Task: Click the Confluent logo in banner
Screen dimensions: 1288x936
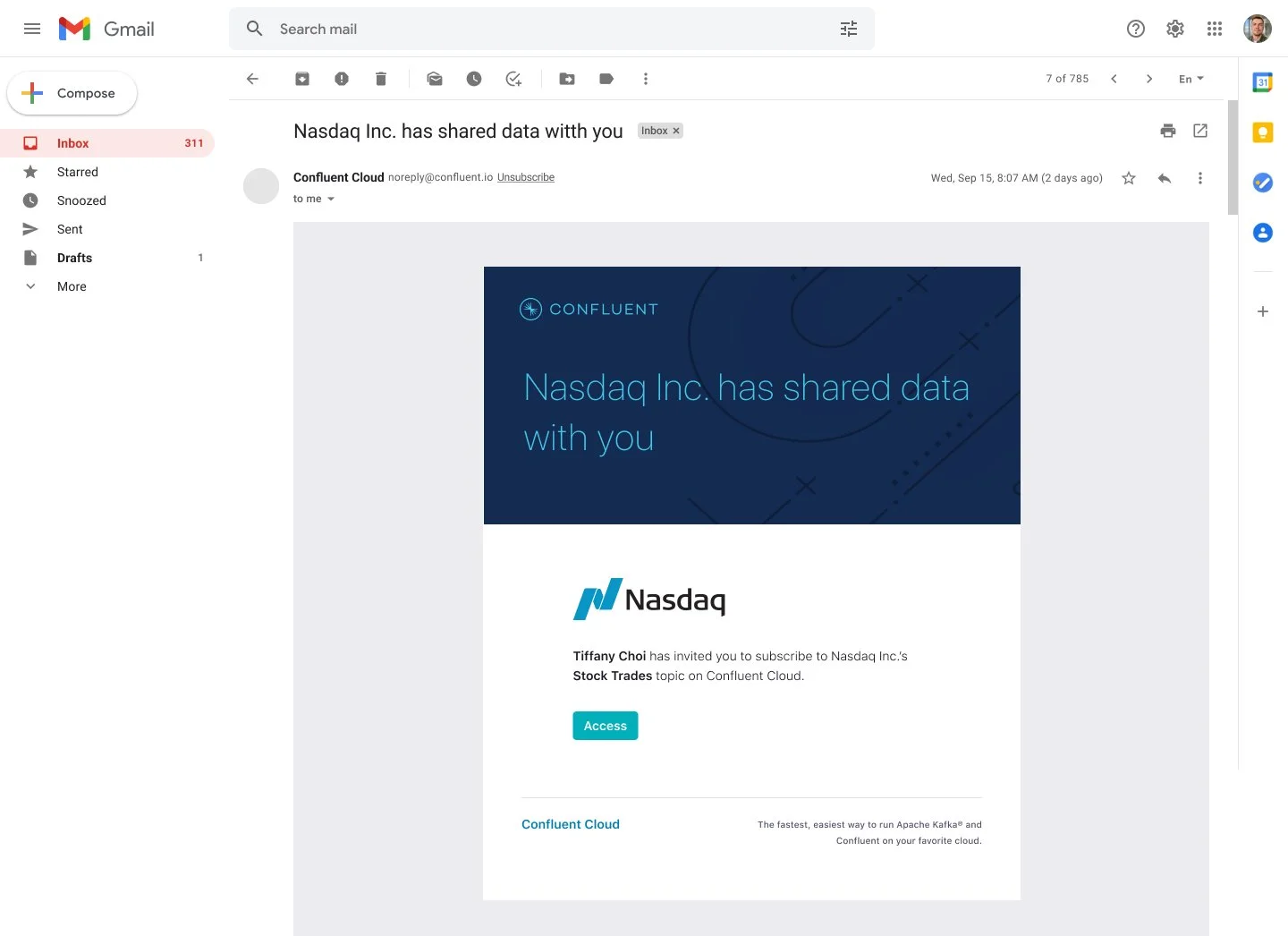Action: click(589, 309)
